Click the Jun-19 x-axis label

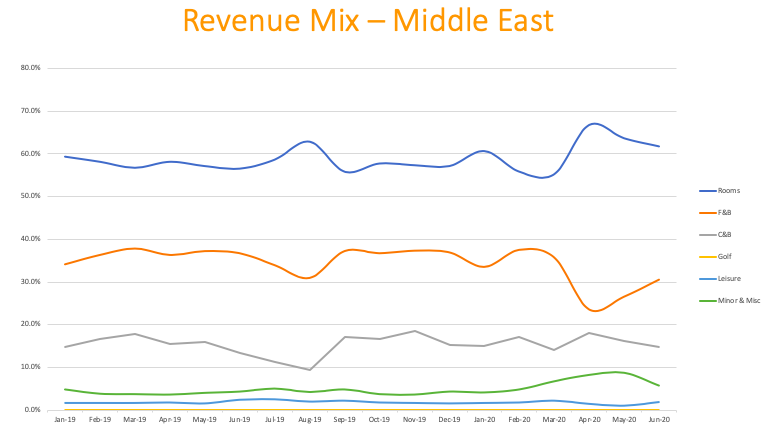coord(240,420)
